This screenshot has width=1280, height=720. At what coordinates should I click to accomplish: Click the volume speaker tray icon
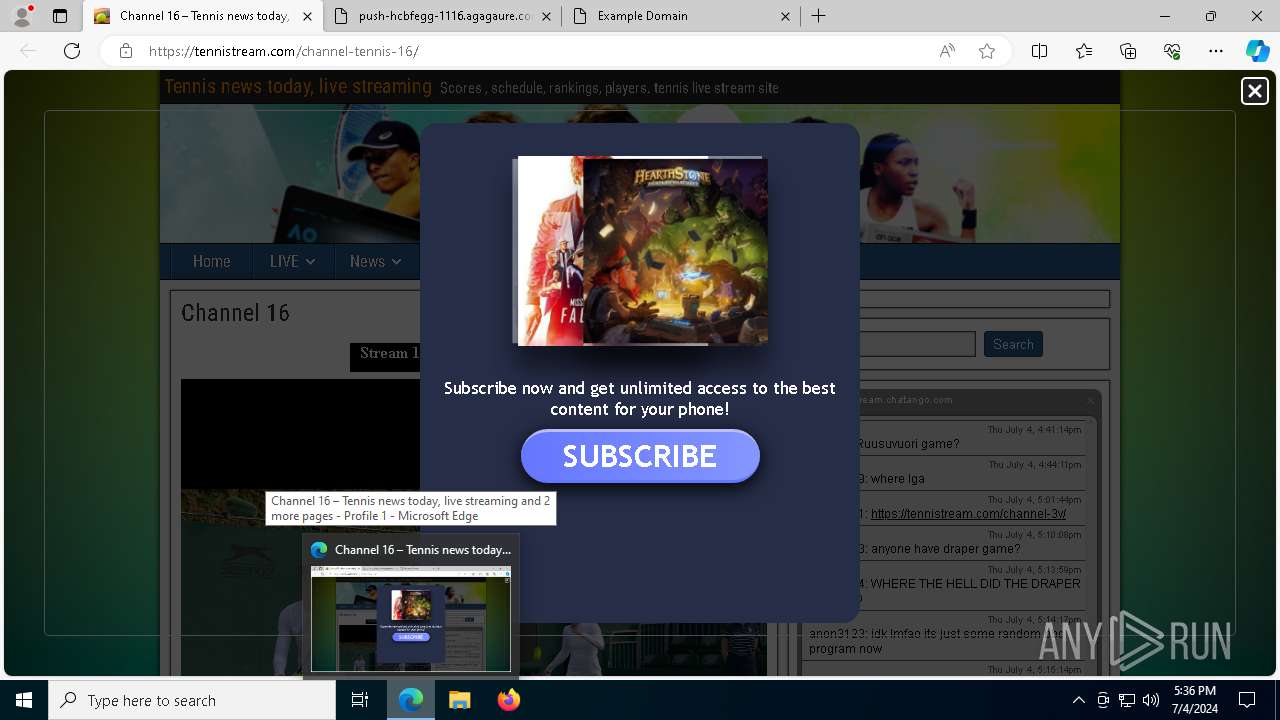pyautogui.click(x=1151, y=700)
